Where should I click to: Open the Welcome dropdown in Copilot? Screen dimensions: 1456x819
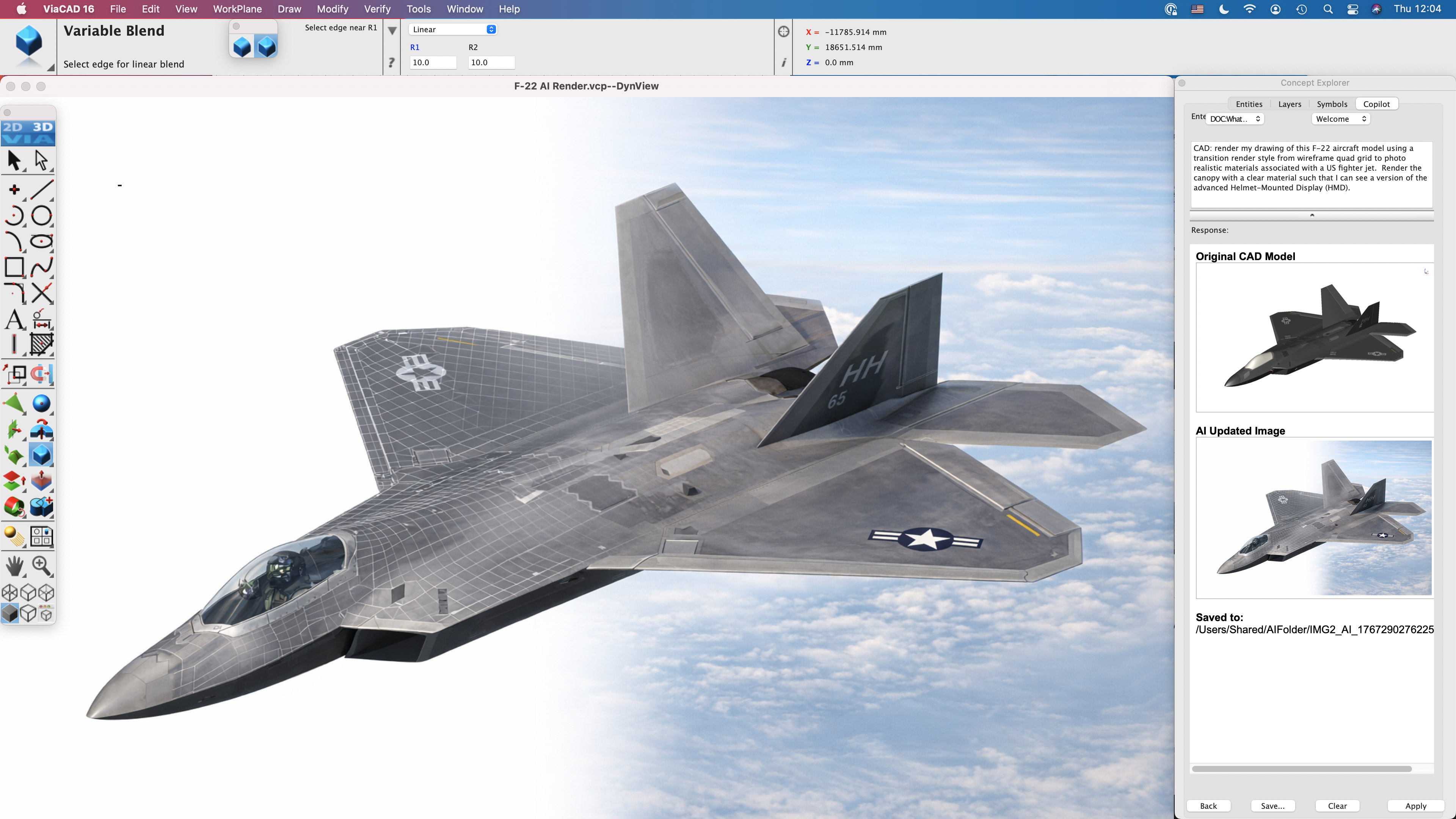coord(1340,119)
